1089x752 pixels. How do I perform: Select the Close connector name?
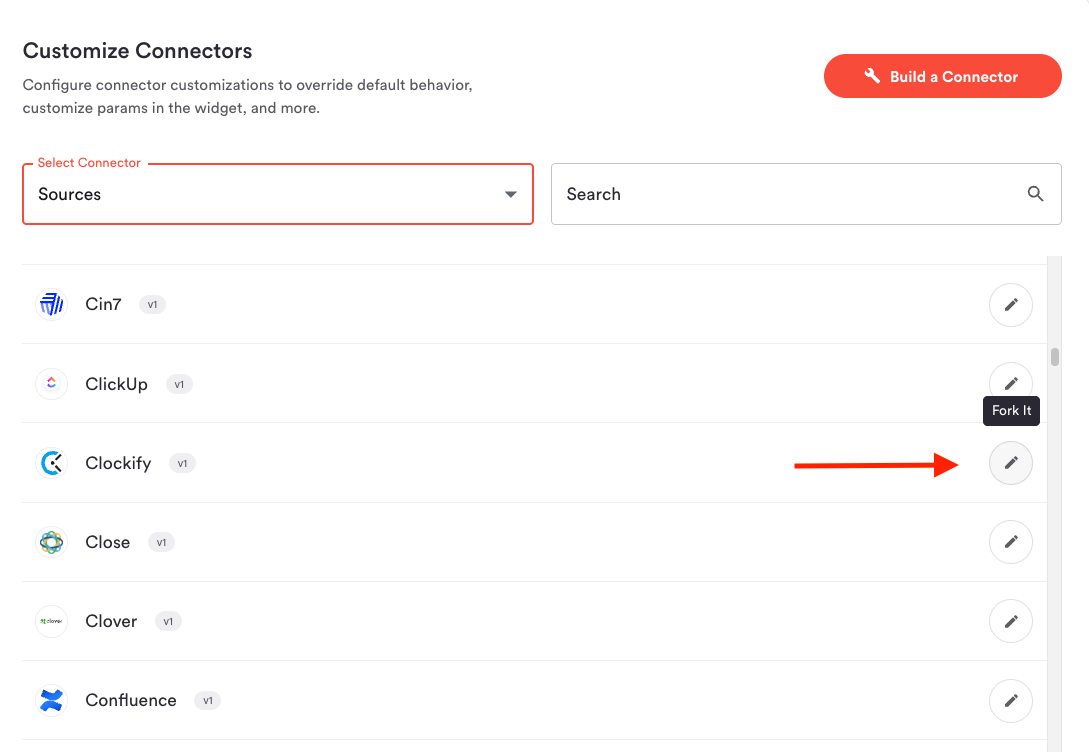(x=108, y=542)
